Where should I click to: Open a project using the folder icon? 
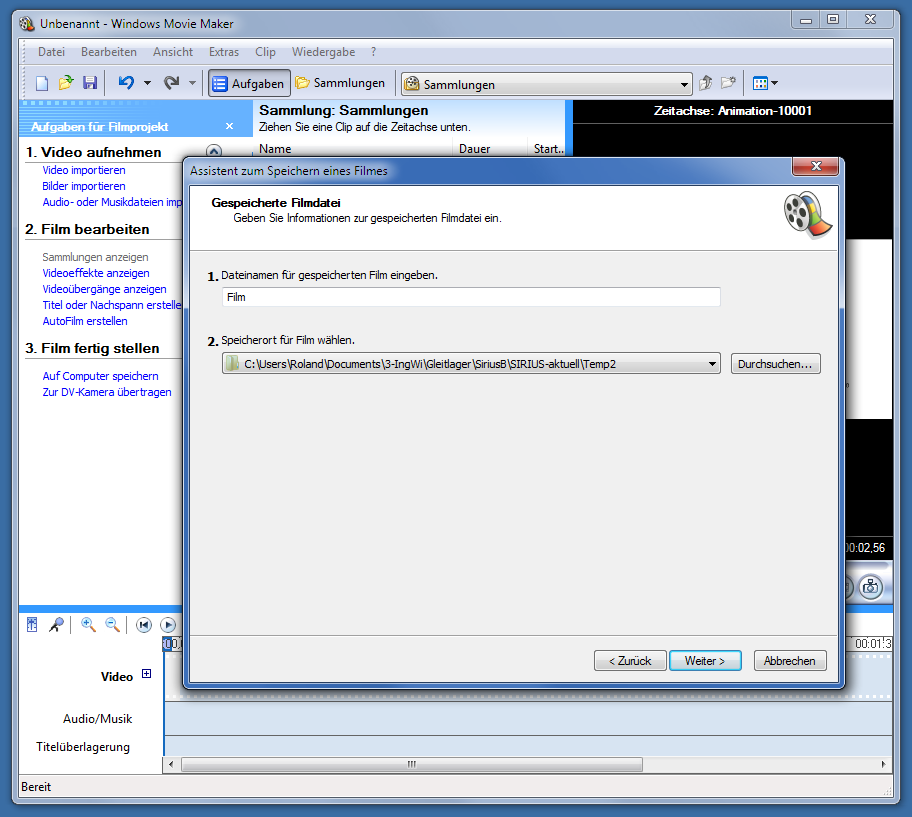66,83
